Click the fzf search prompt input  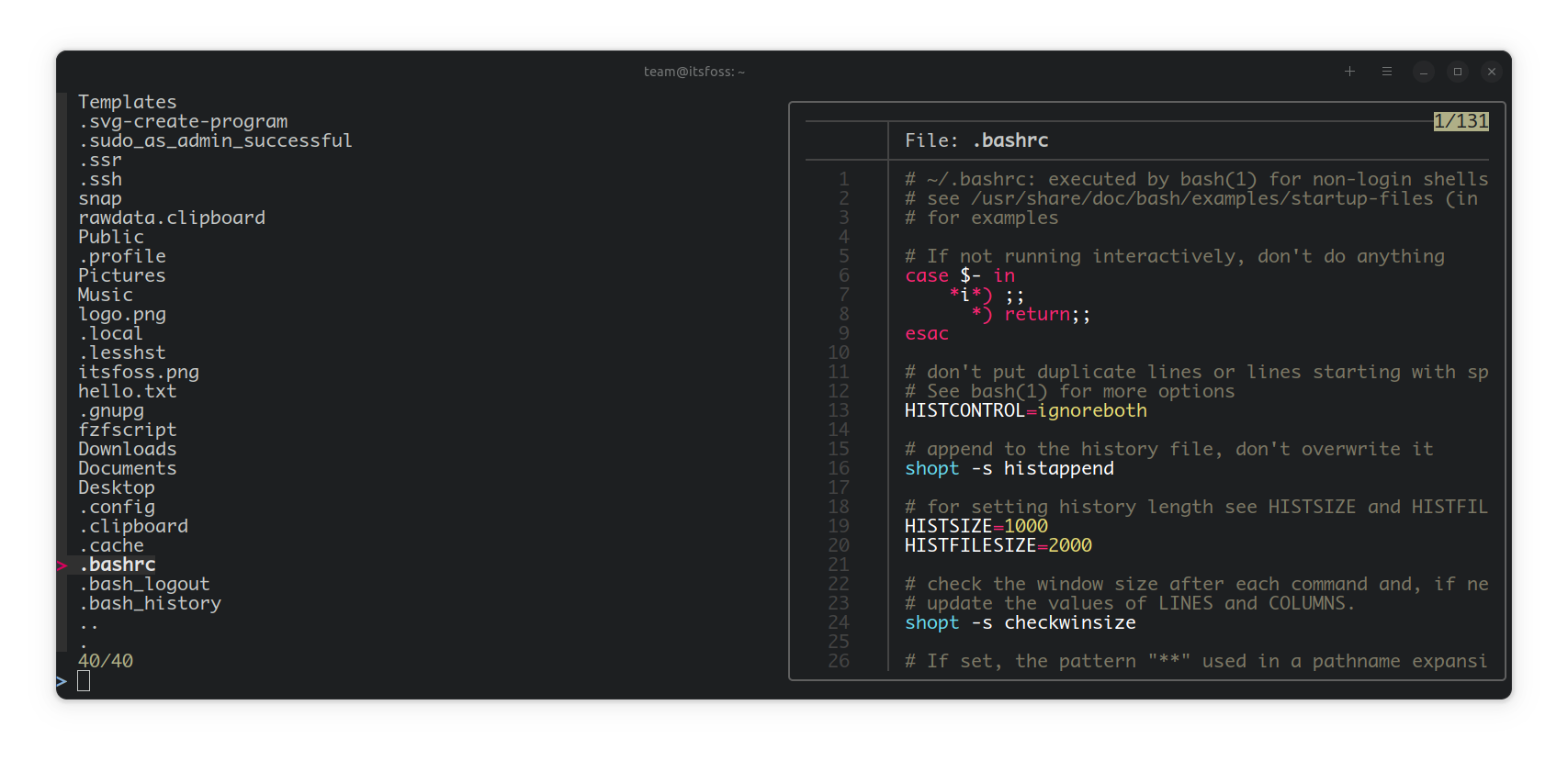pyautogui.click(x=84, y=680)
